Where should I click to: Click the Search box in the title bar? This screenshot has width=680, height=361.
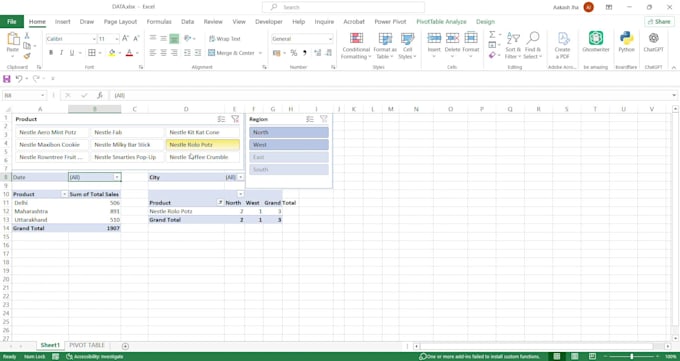(x=343, y=7)
